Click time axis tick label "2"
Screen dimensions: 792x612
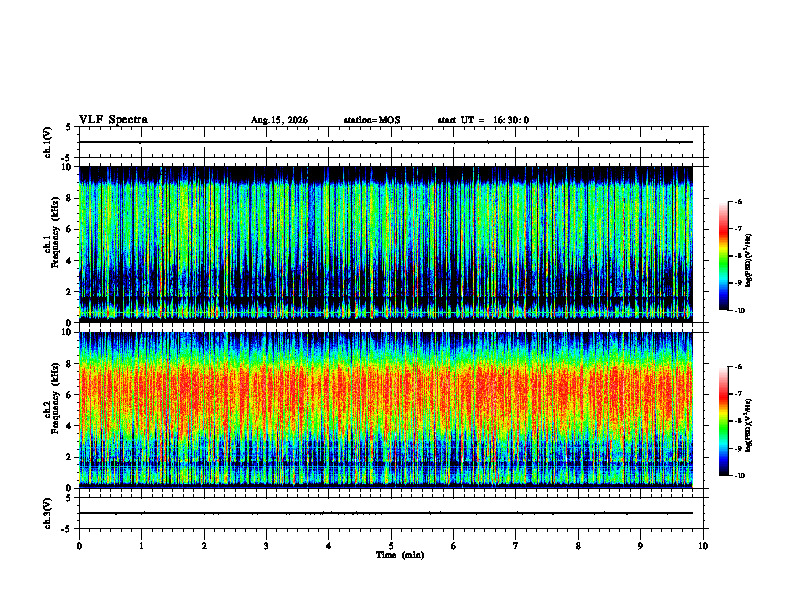pos(204,546)
